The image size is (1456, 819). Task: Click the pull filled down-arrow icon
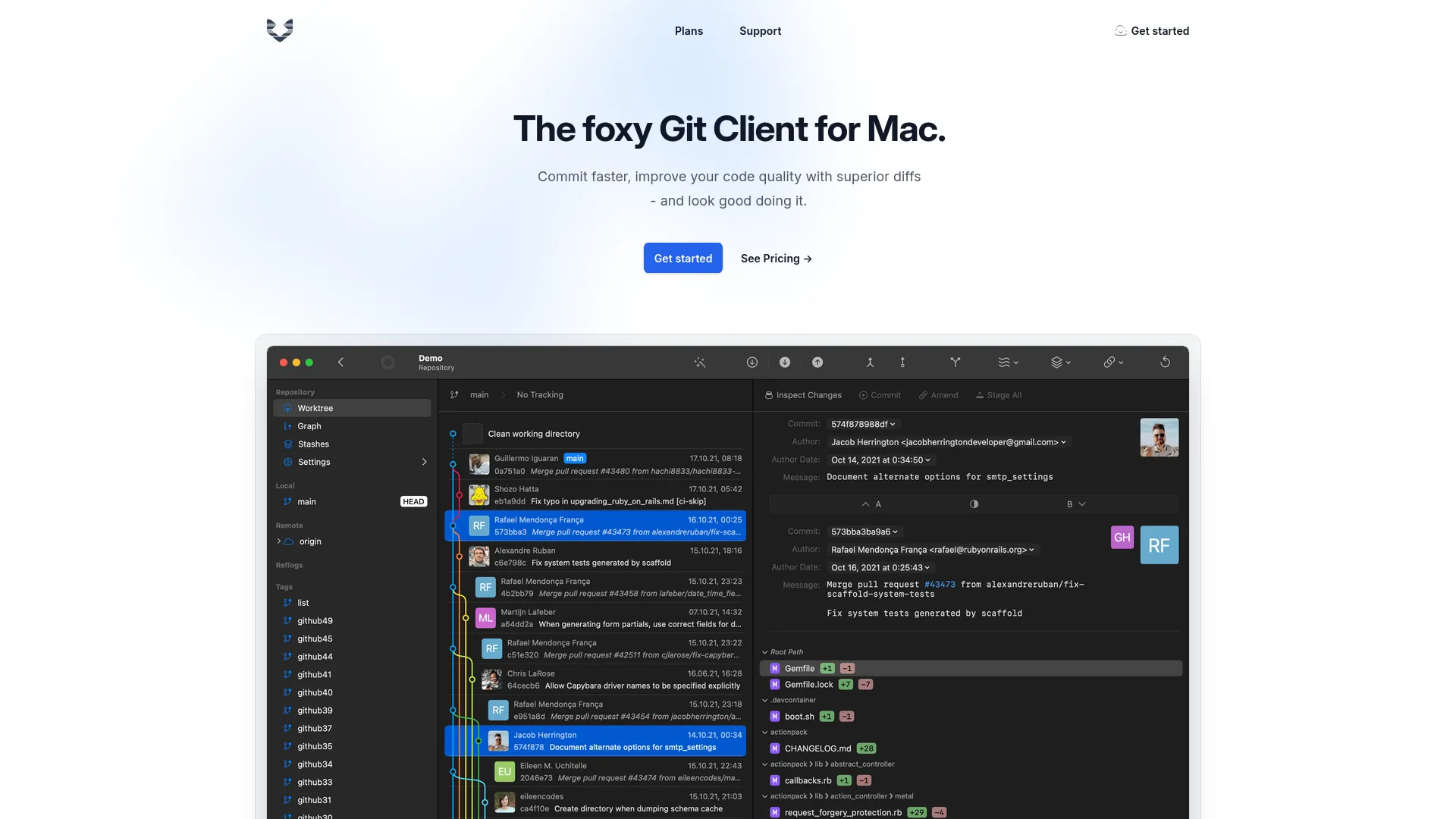tap(785, 362)
